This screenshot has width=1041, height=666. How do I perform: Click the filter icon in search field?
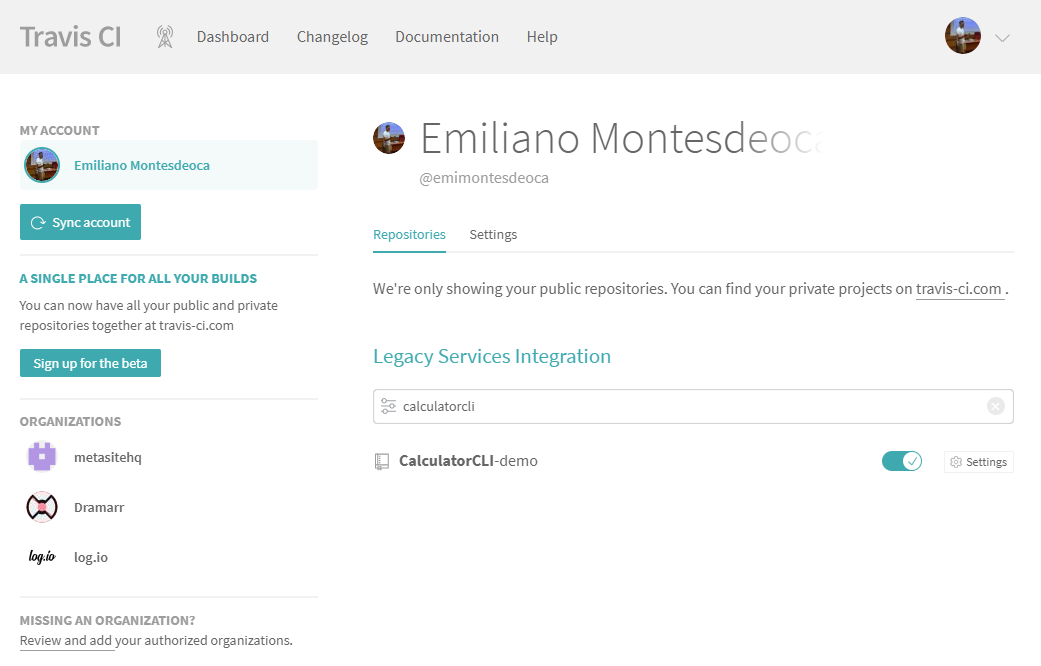coord(388,406)
